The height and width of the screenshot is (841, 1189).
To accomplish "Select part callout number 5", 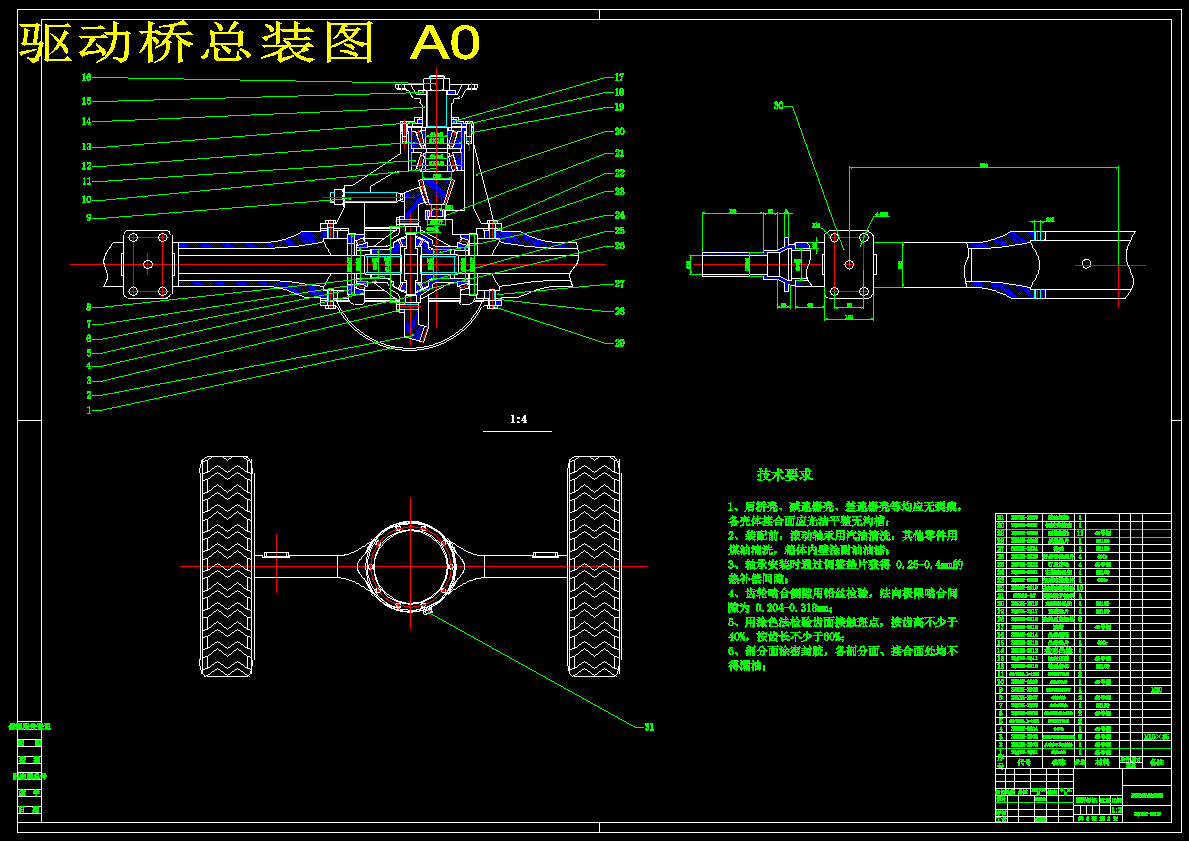I will tap(89, 353).
